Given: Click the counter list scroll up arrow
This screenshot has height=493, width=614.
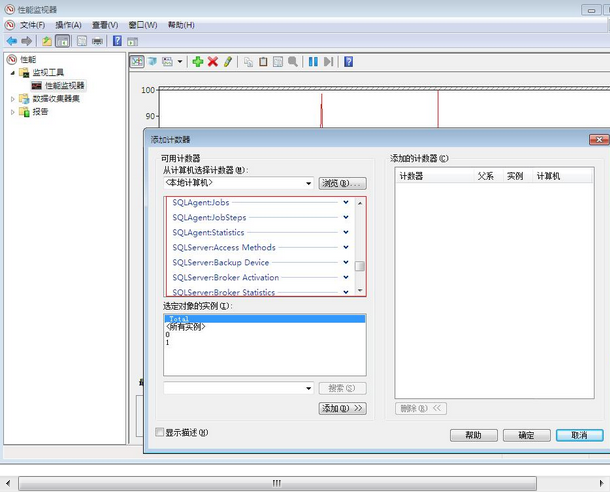Looking at the screenshot, I should tap(360, 203).
